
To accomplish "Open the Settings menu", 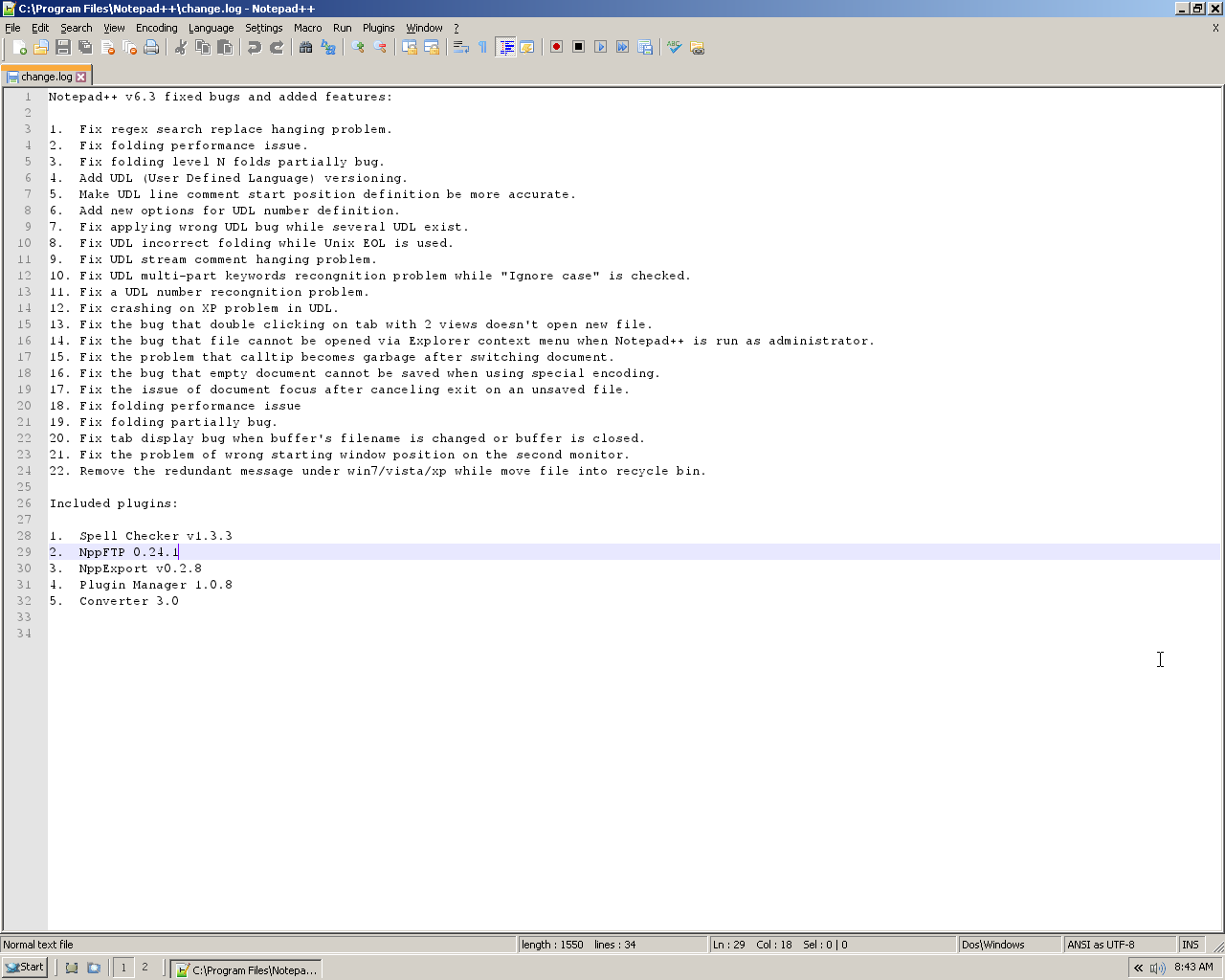I will [x=264, y=28].
